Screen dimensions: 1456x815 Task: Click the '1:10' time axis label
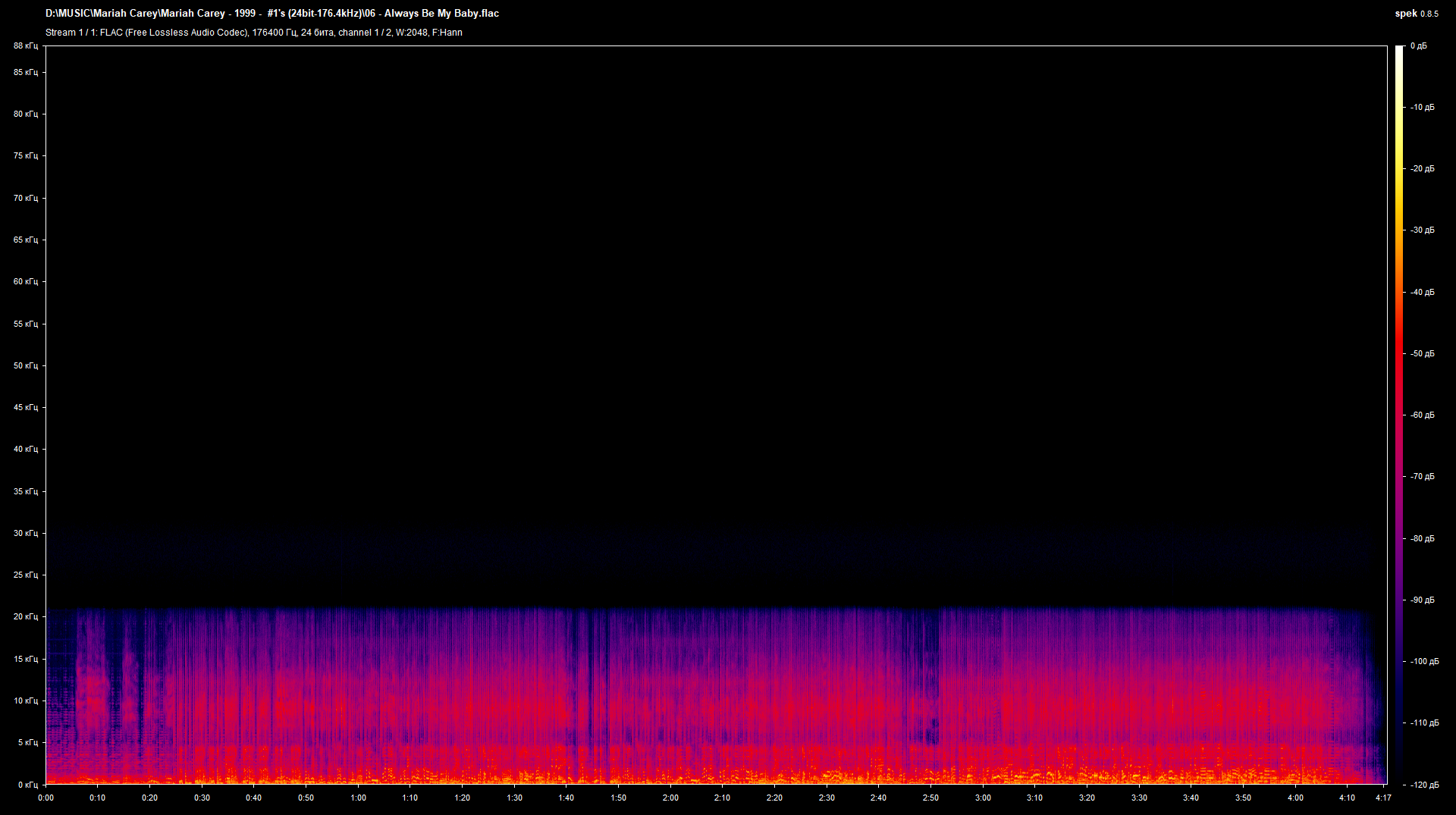[410, 798]
